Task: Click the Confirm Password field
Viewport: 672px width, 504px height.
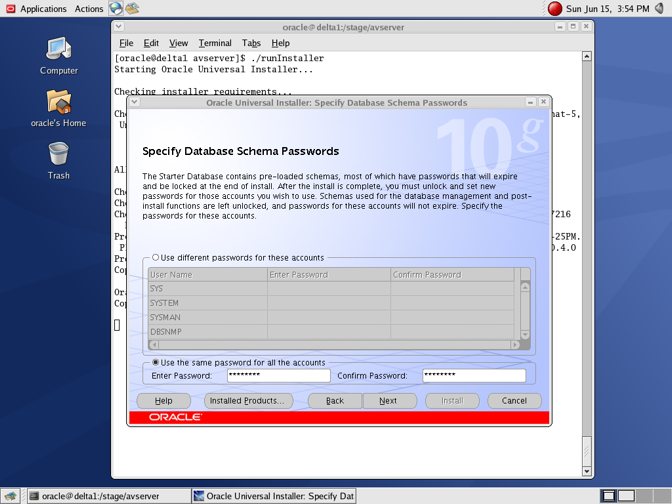Action: (x=474, y=375)
